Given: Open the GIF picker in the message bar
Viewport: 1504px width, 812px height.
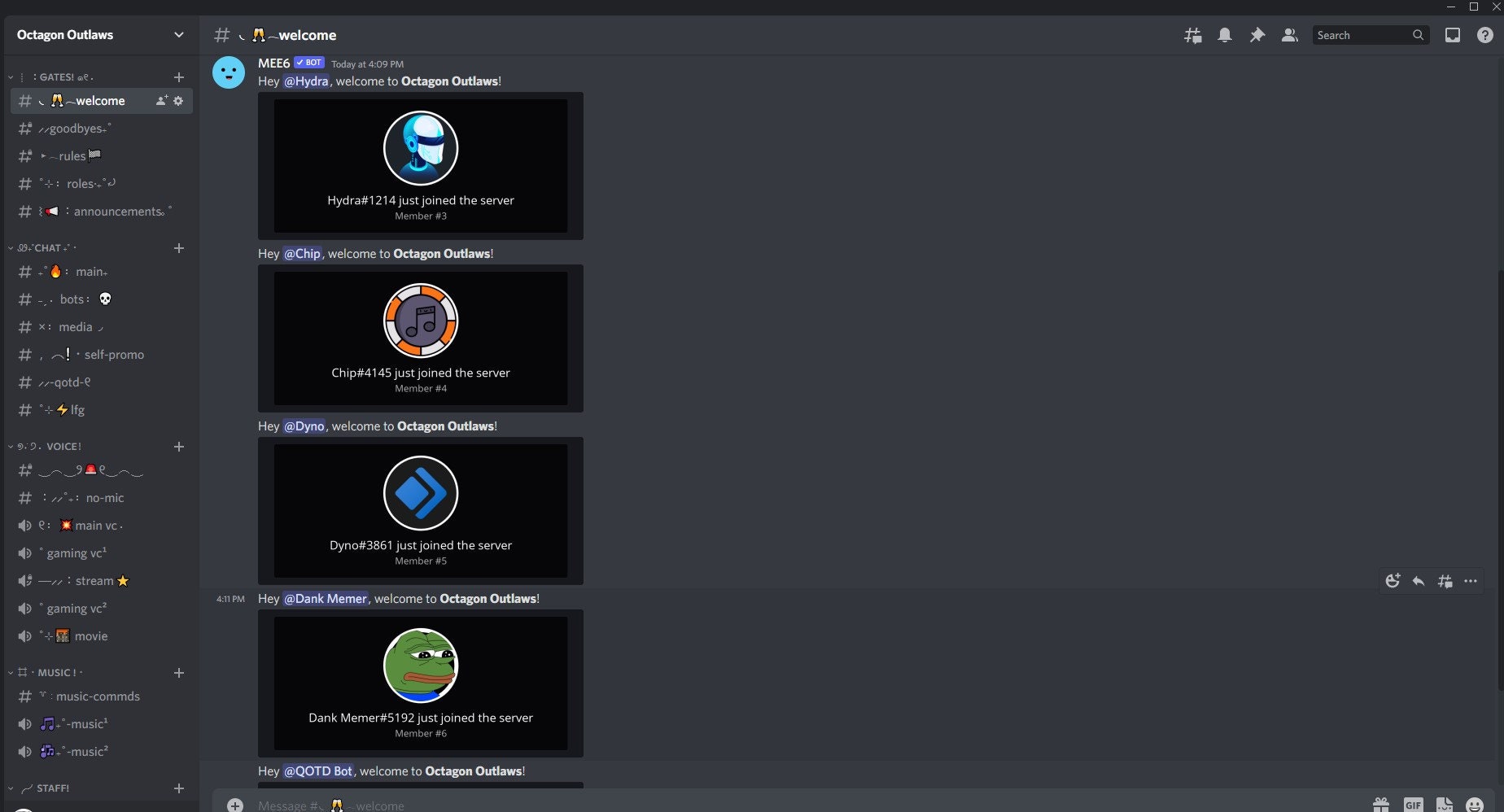Looking at the screenshot, I should pos(1414,805).
